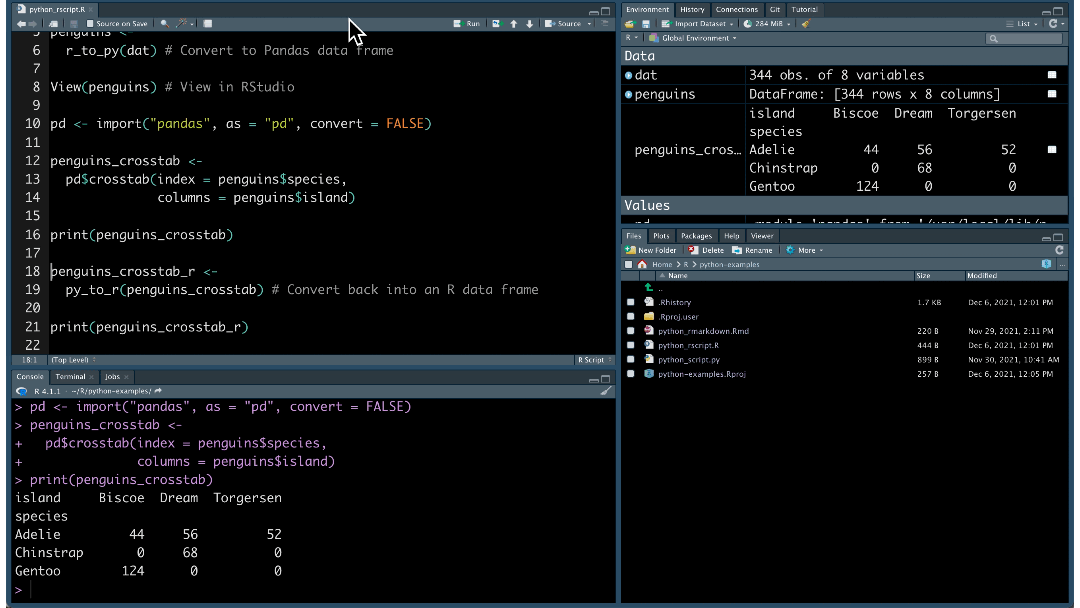This screenshot has width=1080, height=608.
Task: Check the checkbox next to python_rscript.R
Action: [630, 344]
